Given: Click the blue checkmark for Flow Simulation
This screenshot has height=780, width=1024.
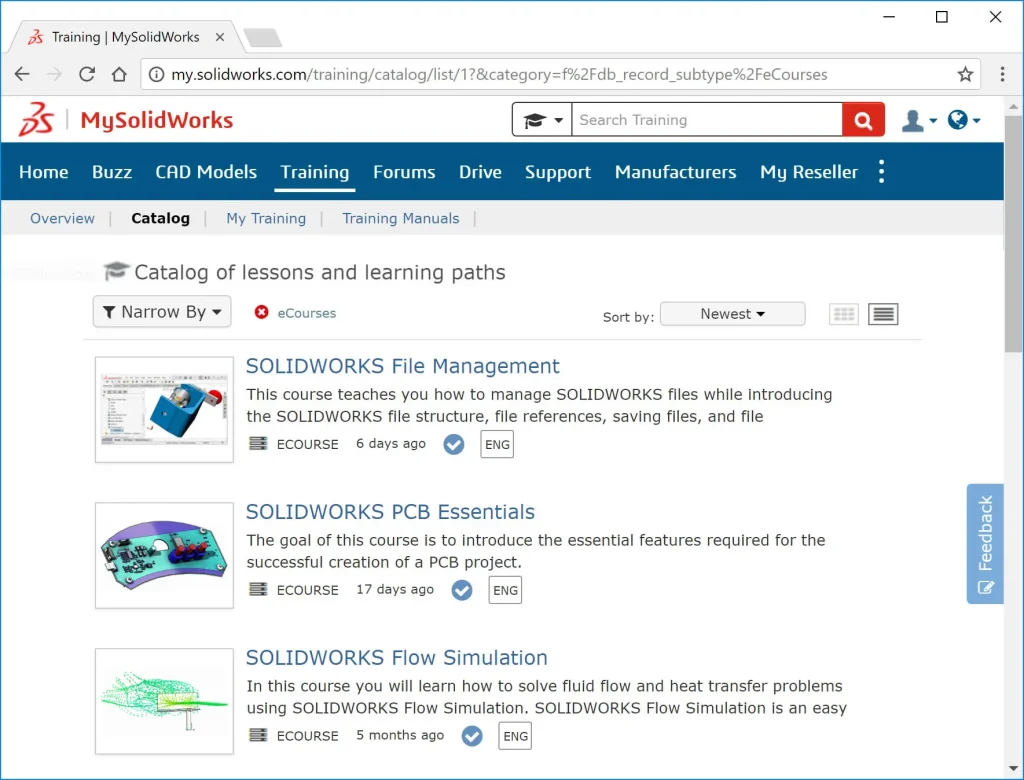Looking at the screenshot, I should coord(472,736).
